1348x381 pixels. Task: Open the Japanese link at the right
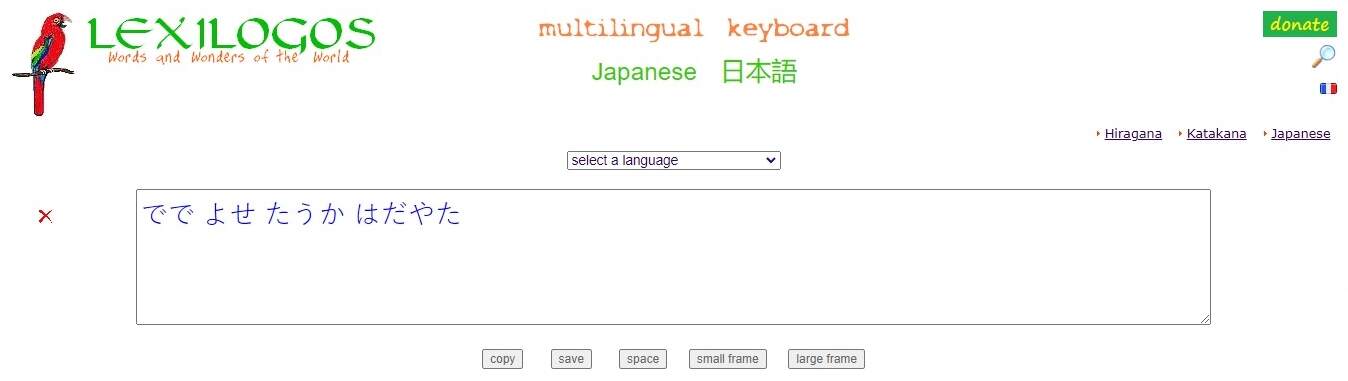1300,134
